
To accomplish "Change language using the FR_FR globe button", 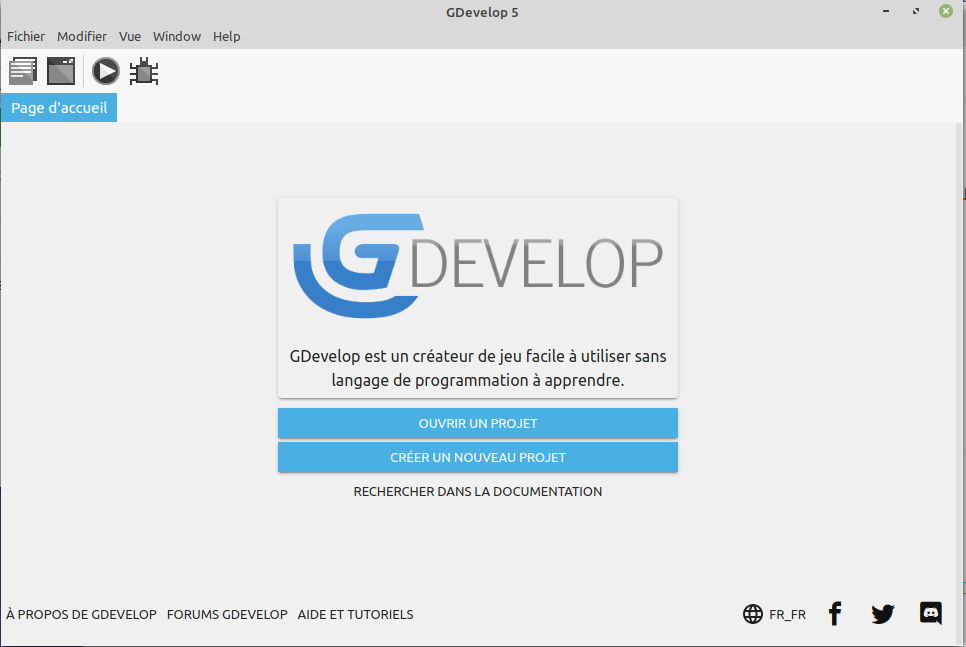I will pos(775,614).
